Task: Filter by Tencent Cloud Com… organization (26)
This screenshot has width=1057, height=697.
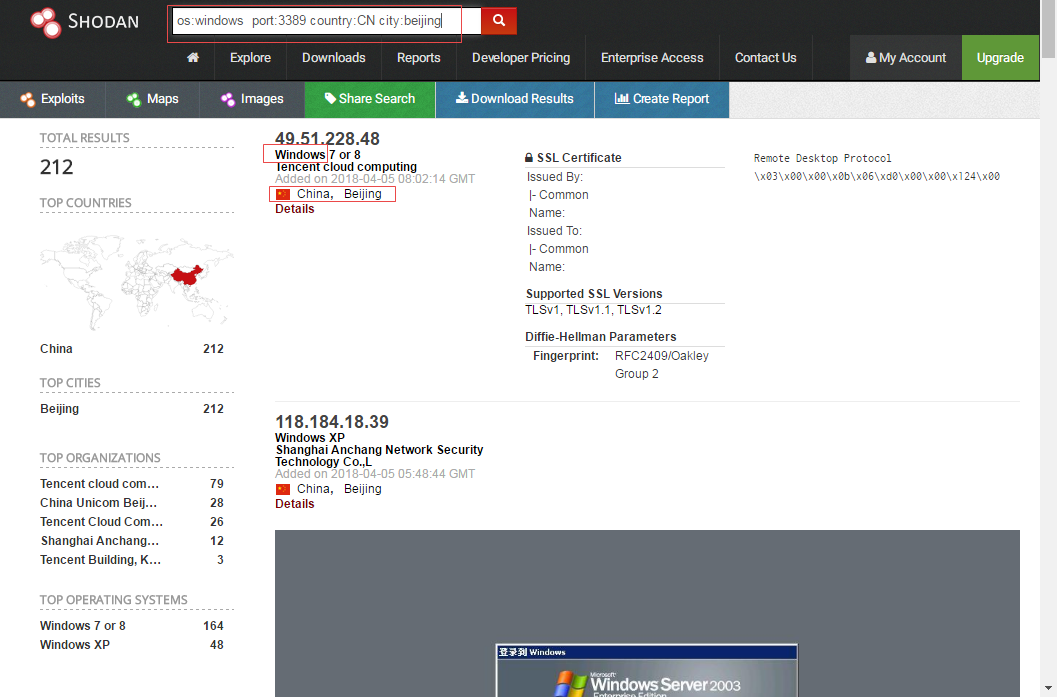Action: (x=101, y=522)
